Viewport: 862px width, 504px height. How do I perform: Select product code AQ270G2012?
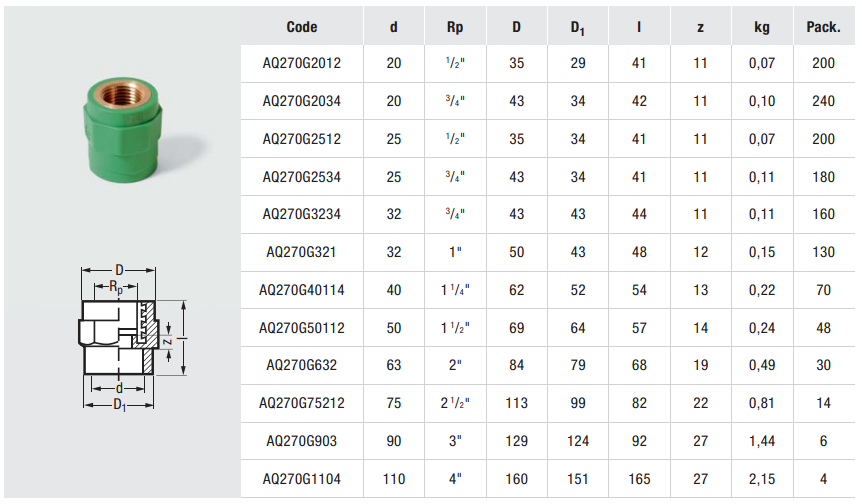tap(302, 64)
